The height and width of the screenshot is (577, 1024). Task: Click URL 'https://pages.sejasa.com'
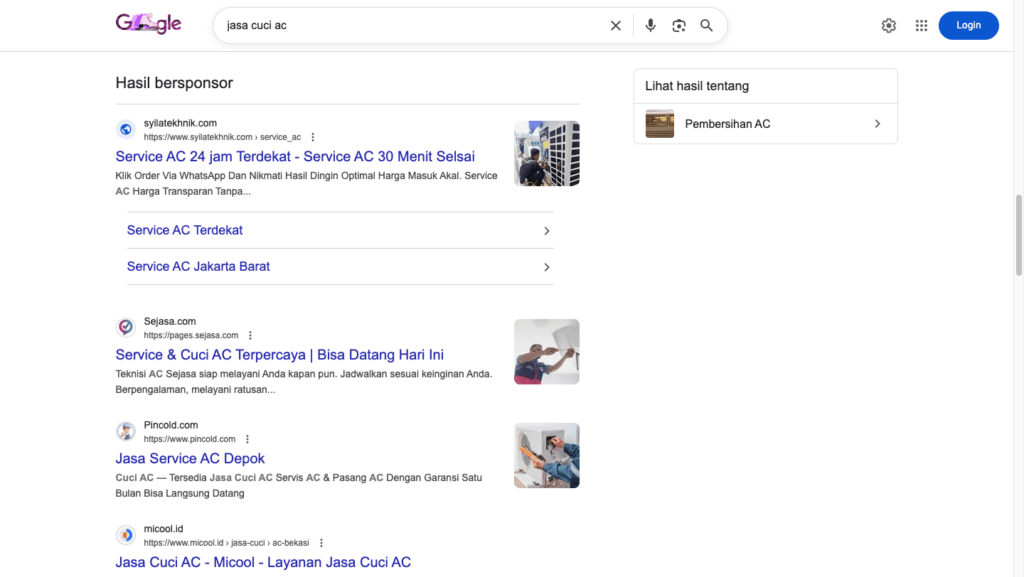[x=191, y=335]
